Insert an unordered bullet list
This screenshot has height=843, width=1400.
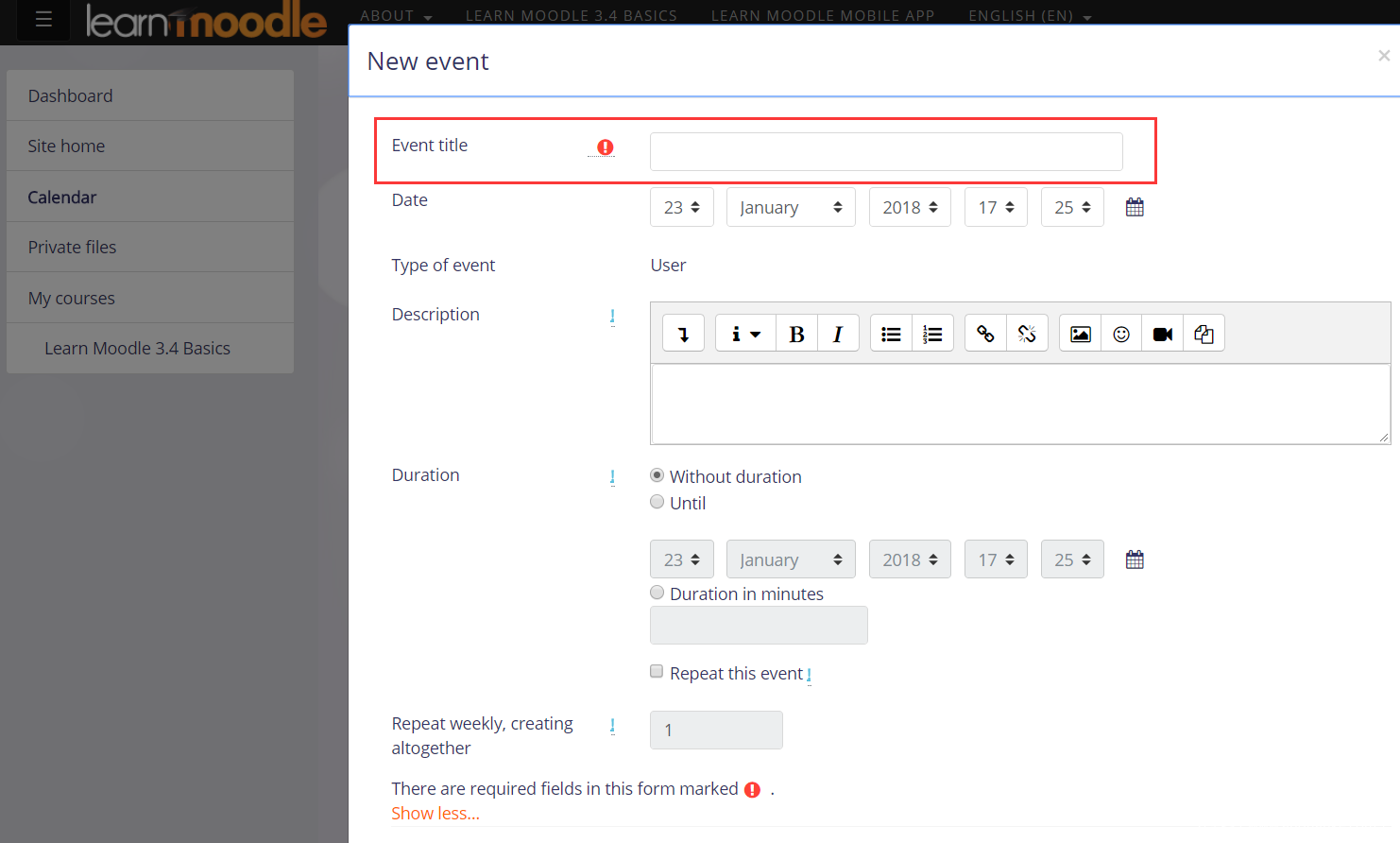coord(891,334)
